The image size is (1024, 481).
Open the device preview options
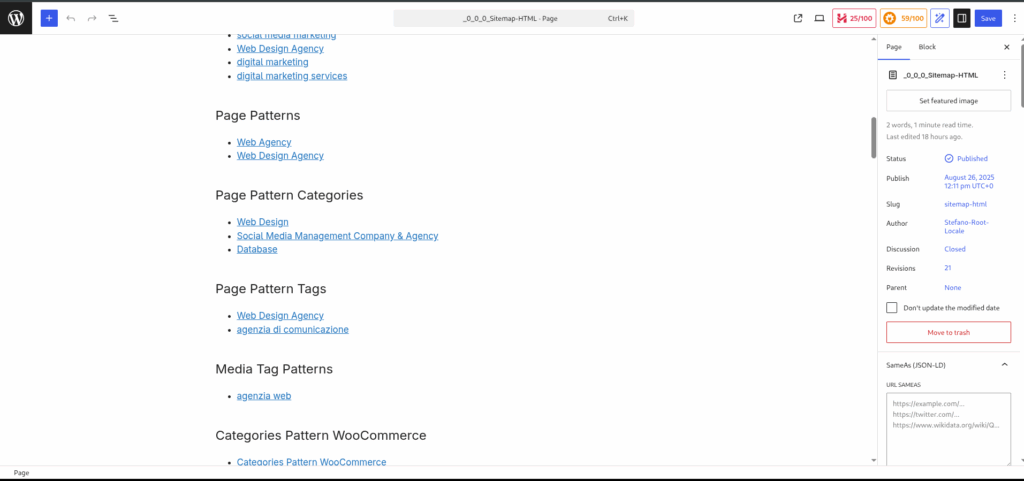pyautogui.click(x=819, y=18)
